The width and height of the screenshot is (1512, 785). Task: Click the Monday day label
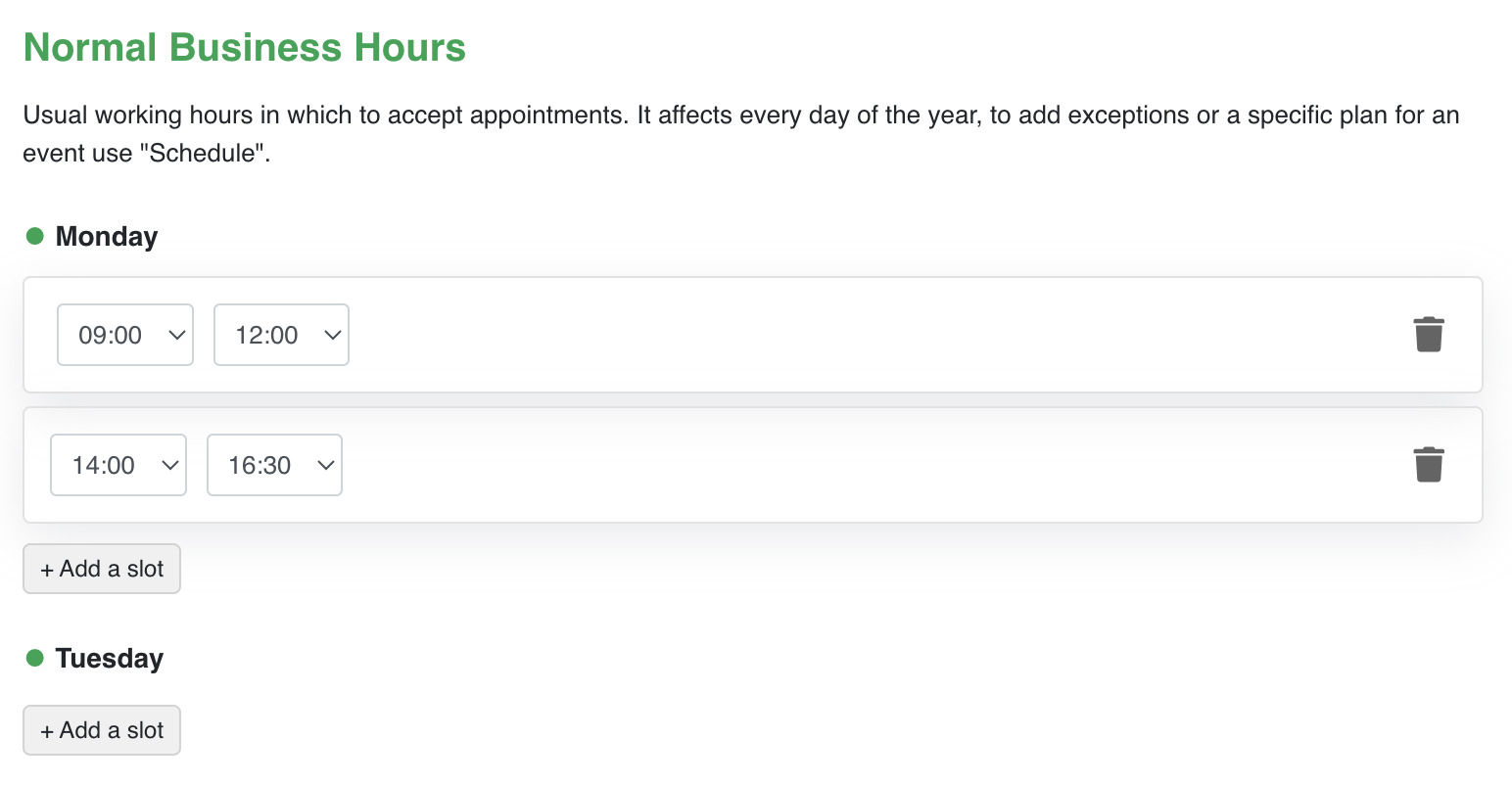click(x=107, y=237)
